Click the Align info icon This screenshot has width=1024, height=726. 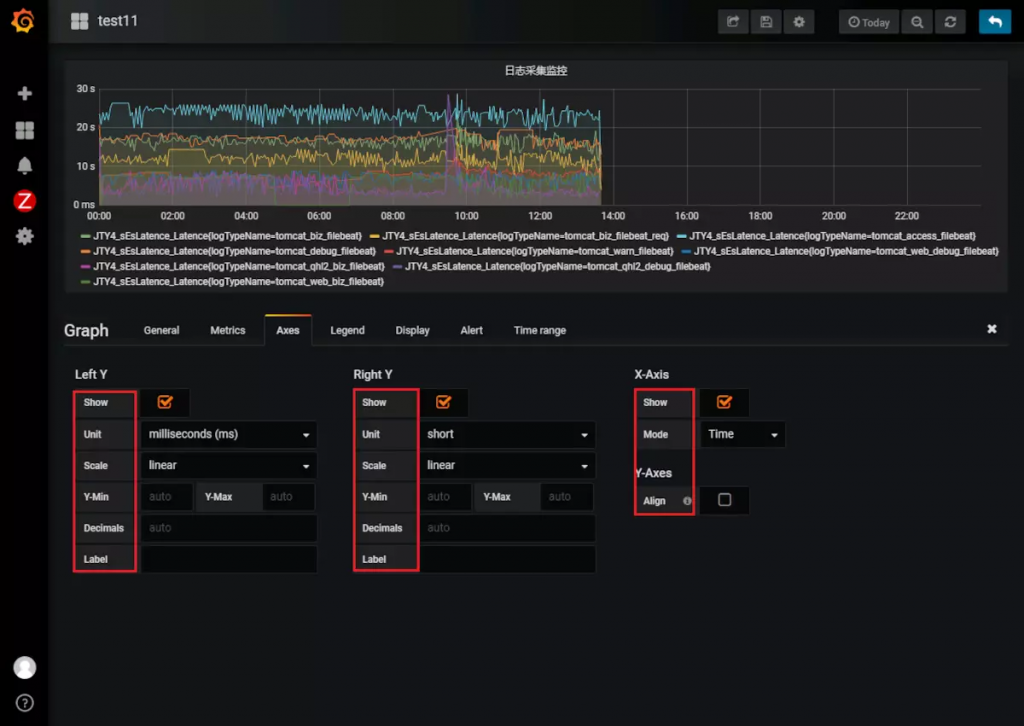pyautogui.click(x=687, y=501)
